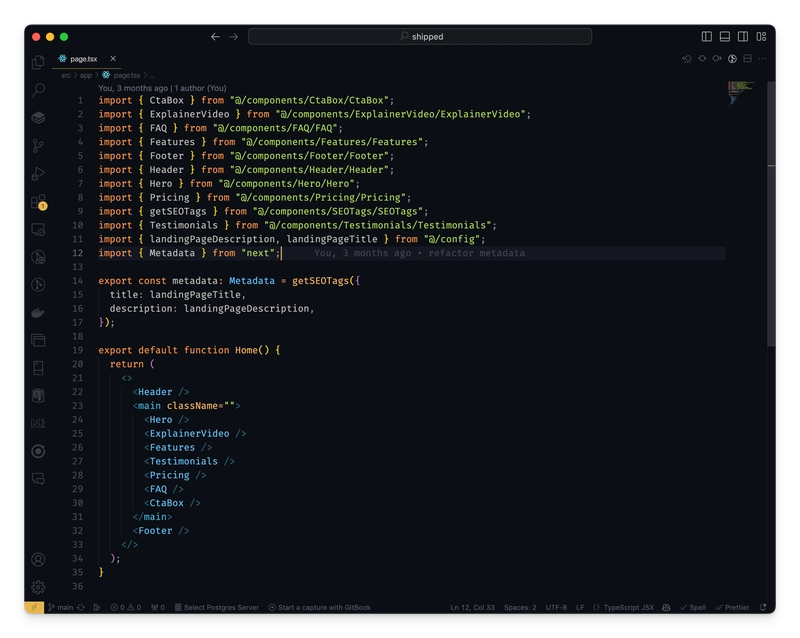Open Prettier formatter status
The height and width of the screenshot is (638, 800).
click(732, 607)
